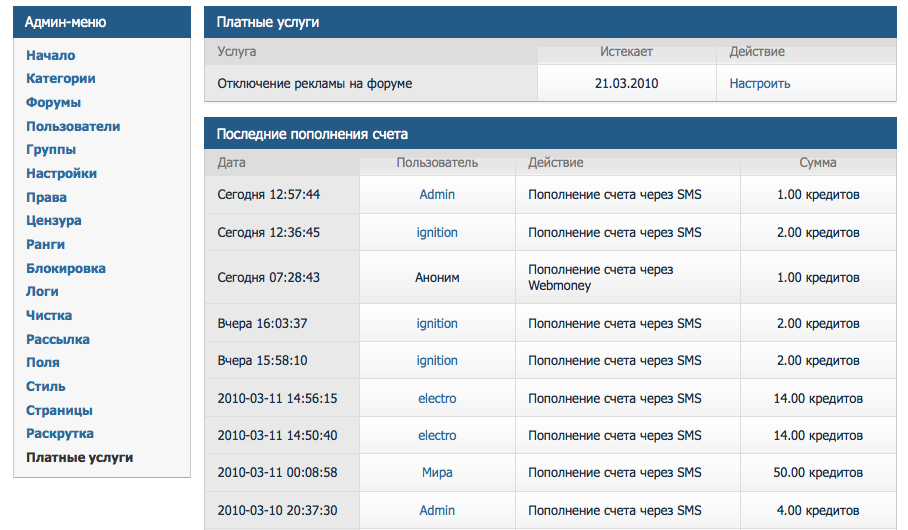Viewport: 908px width, 530px height.
Task: Click electro user in the 14:56:15 row
Action: pos(437,399)
